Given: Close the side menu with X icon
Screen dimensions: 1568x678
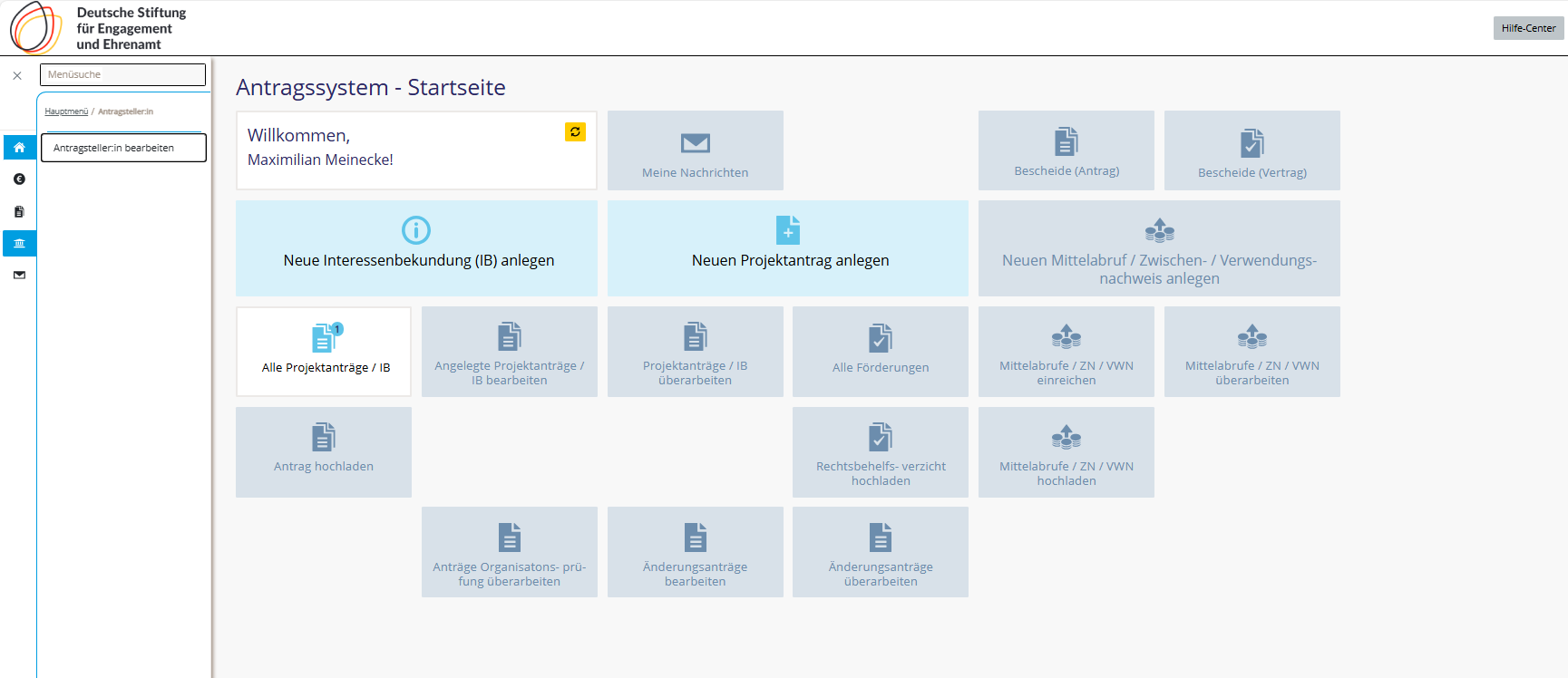Looking at the screenshot, I should (17, 76).
